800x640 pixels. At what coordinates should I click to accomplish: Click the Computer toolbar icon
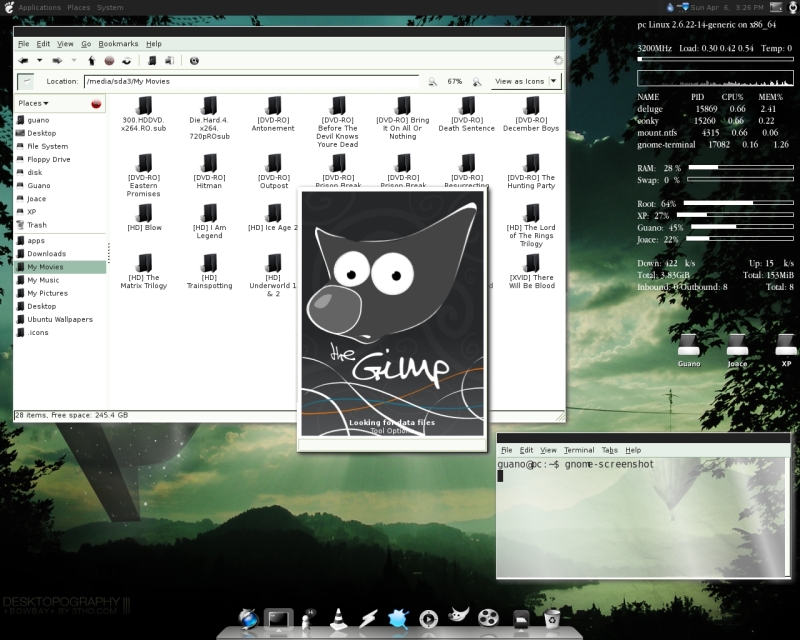[x=169, y=61]
